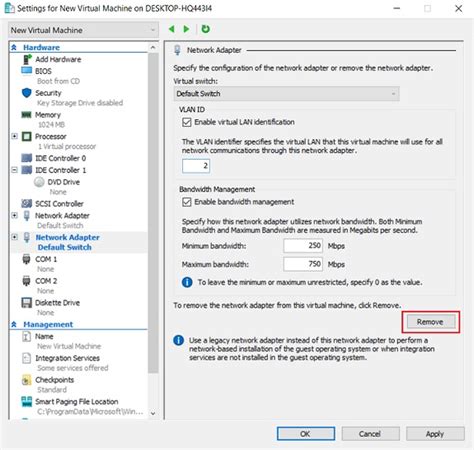Select the COM 1 item
Image resolution: width=474 pixels, height=450 pixels.
[46, 259]
